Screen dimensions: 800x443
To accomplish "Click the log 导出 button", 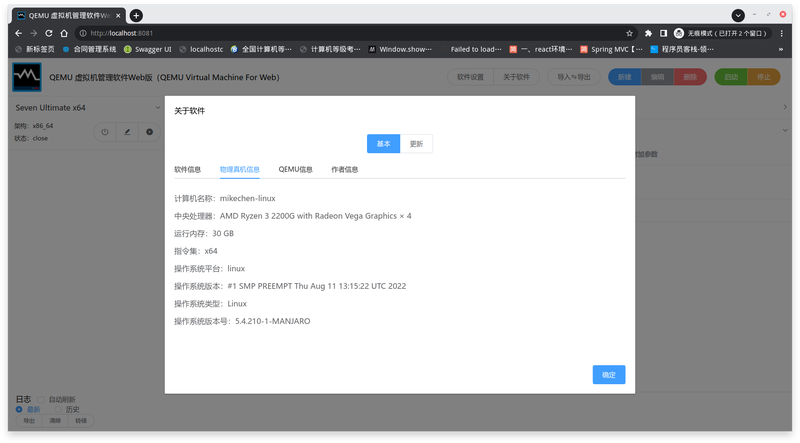I will pyautogui.click(x=29, y=421).
